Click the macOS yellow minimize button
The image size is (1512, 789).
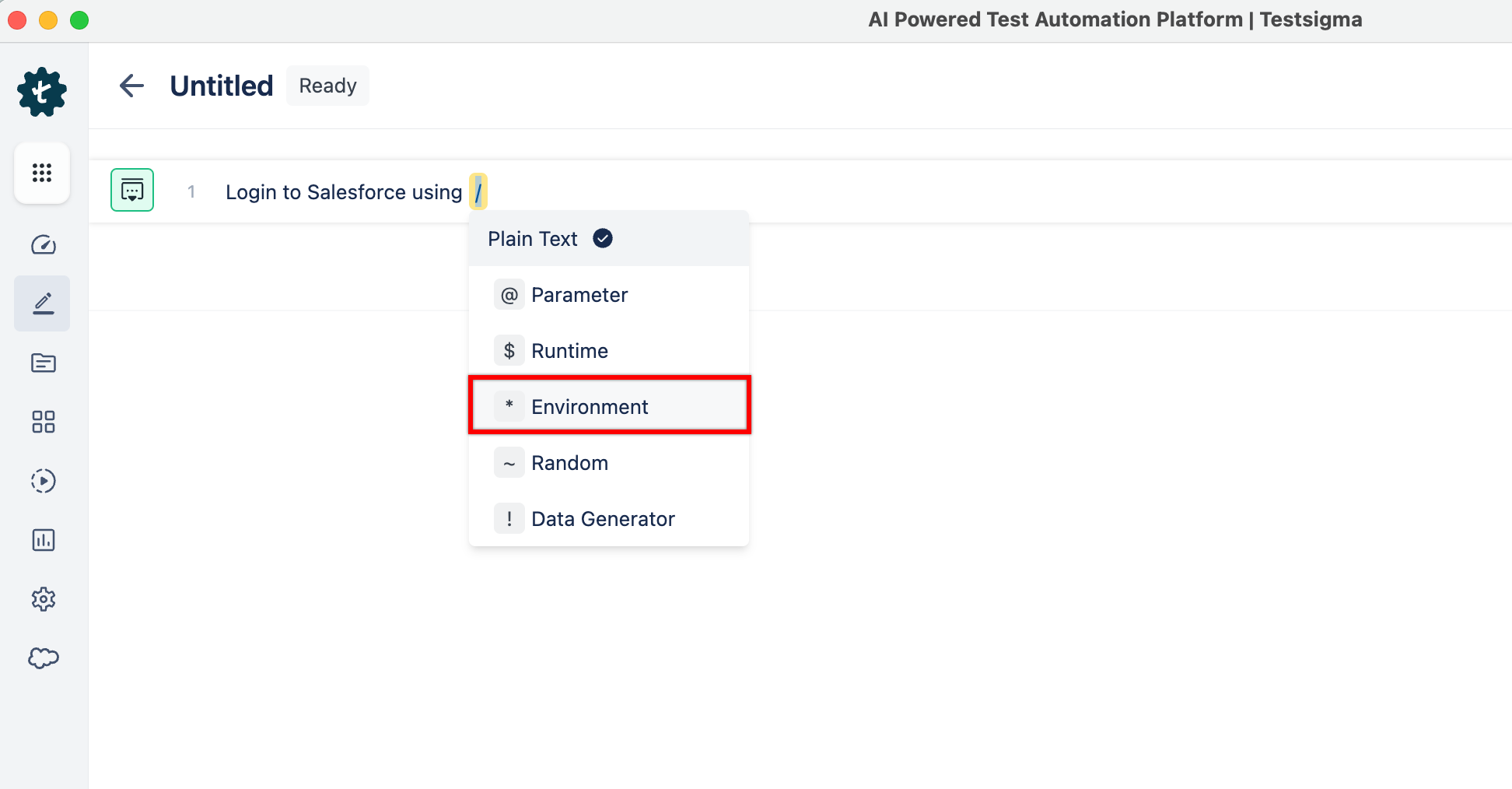pyautogui.click(x=48, y=20)
